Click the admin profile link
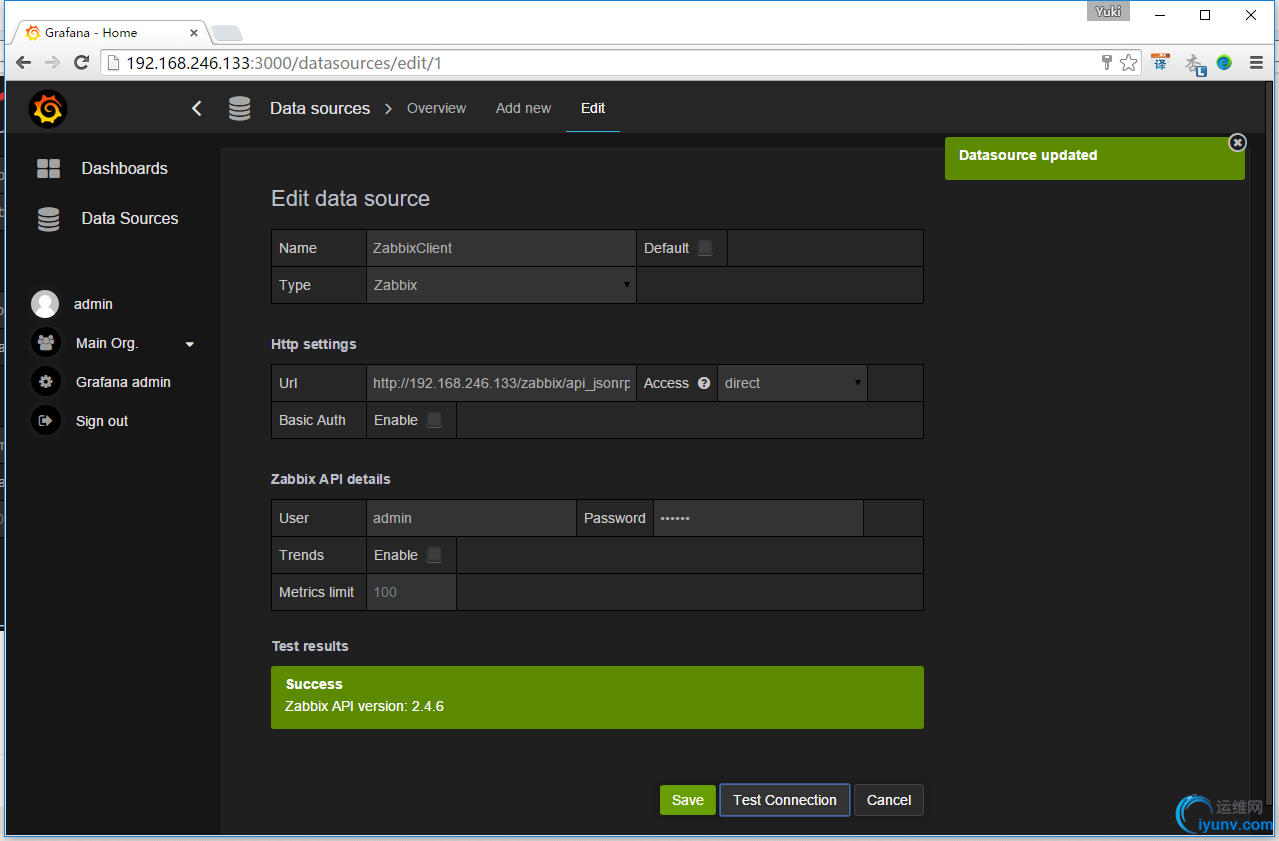The height and width of the screenshot is (841, 1279). (93, 304)
